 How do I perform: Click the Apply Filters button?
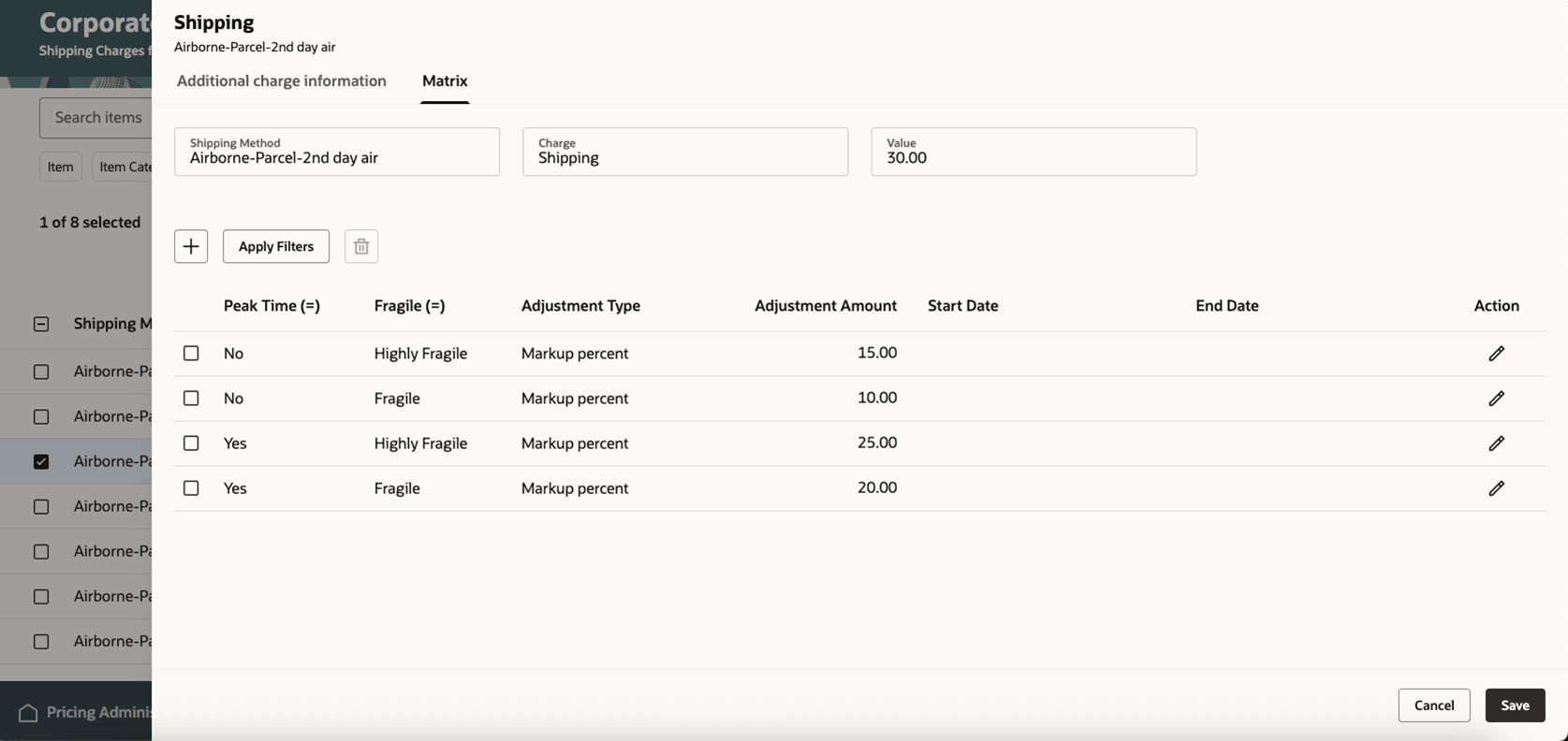point(276,246)
